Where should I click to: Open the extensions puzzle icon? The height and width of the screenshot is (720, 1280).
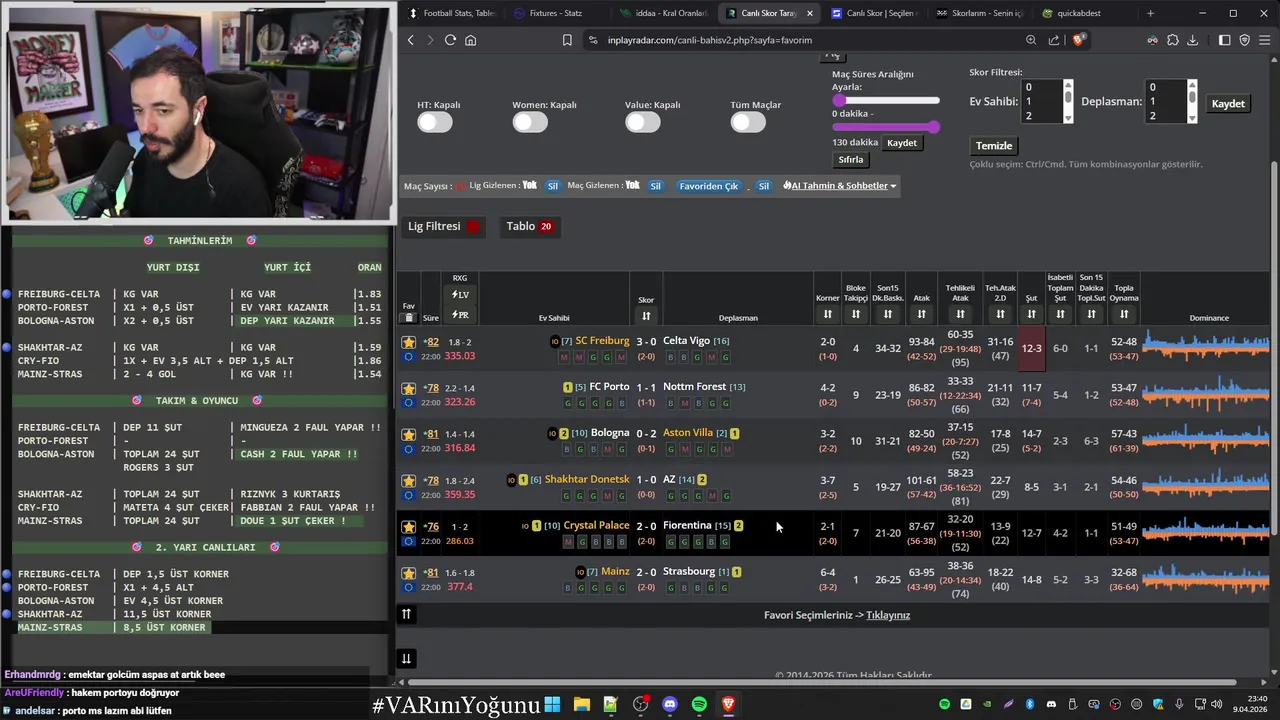click(x=1173, y=40)
